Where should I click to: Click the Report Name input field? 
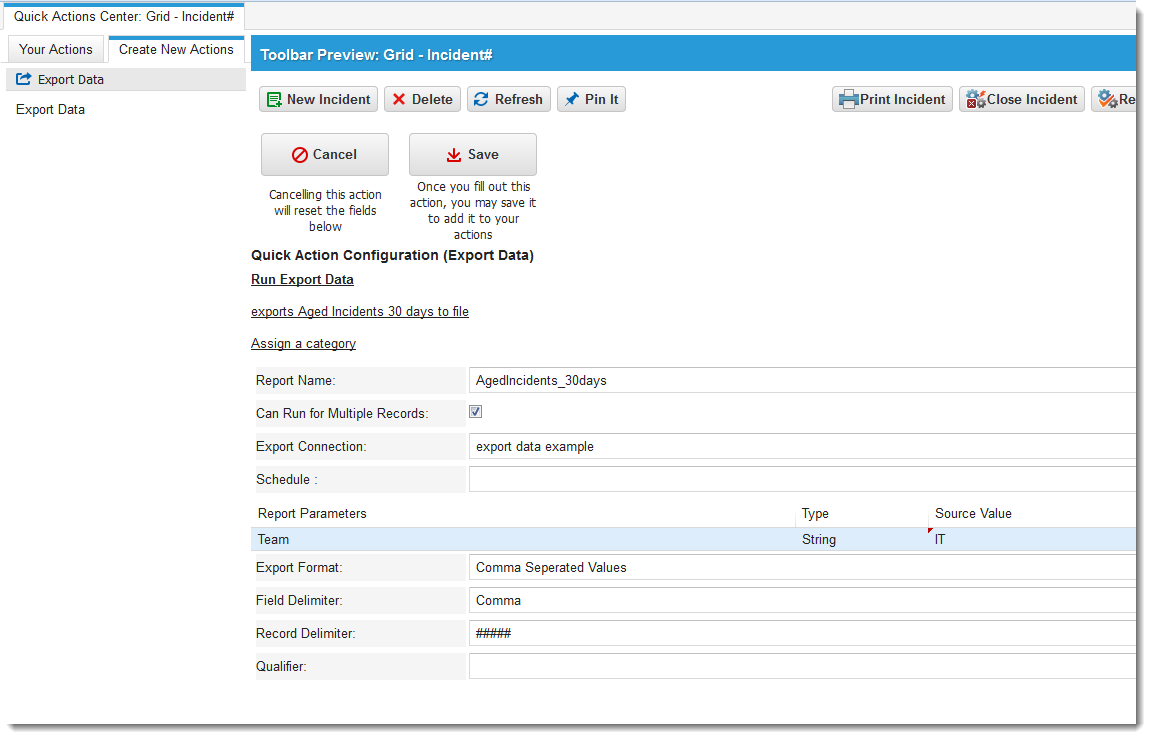click(x=800, y=380)
